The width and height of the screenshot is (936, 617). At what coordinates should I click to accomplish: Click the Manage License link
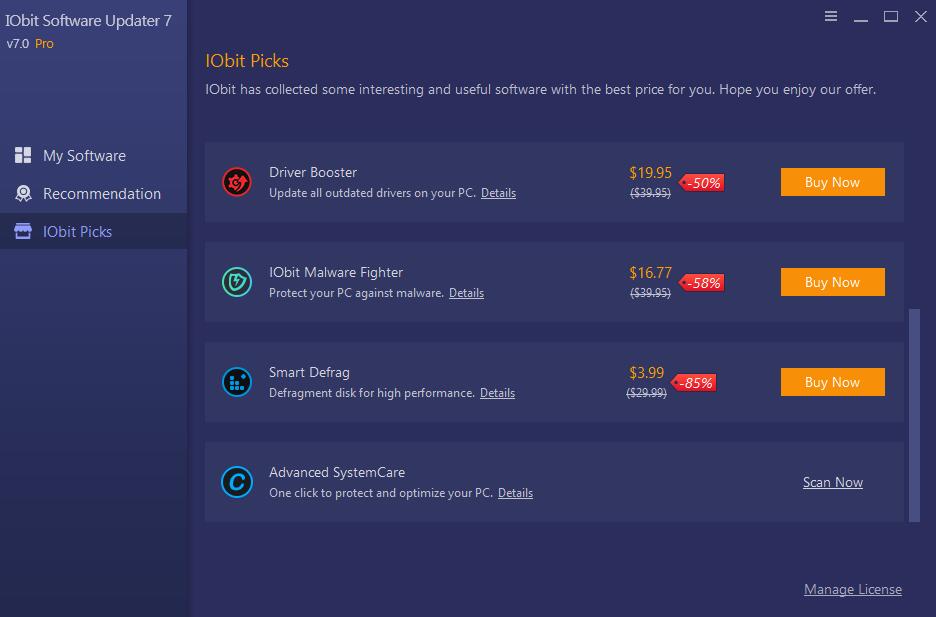(x=852, y=590)
